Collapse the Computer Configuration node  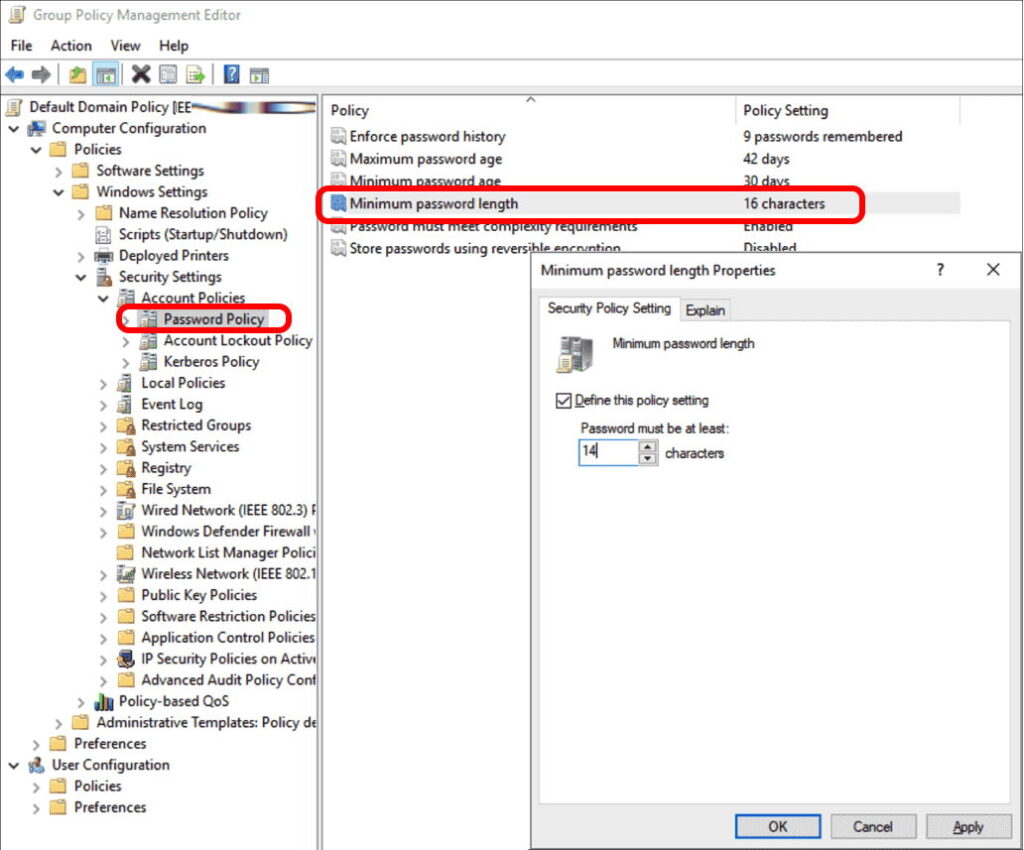point(14,129)
